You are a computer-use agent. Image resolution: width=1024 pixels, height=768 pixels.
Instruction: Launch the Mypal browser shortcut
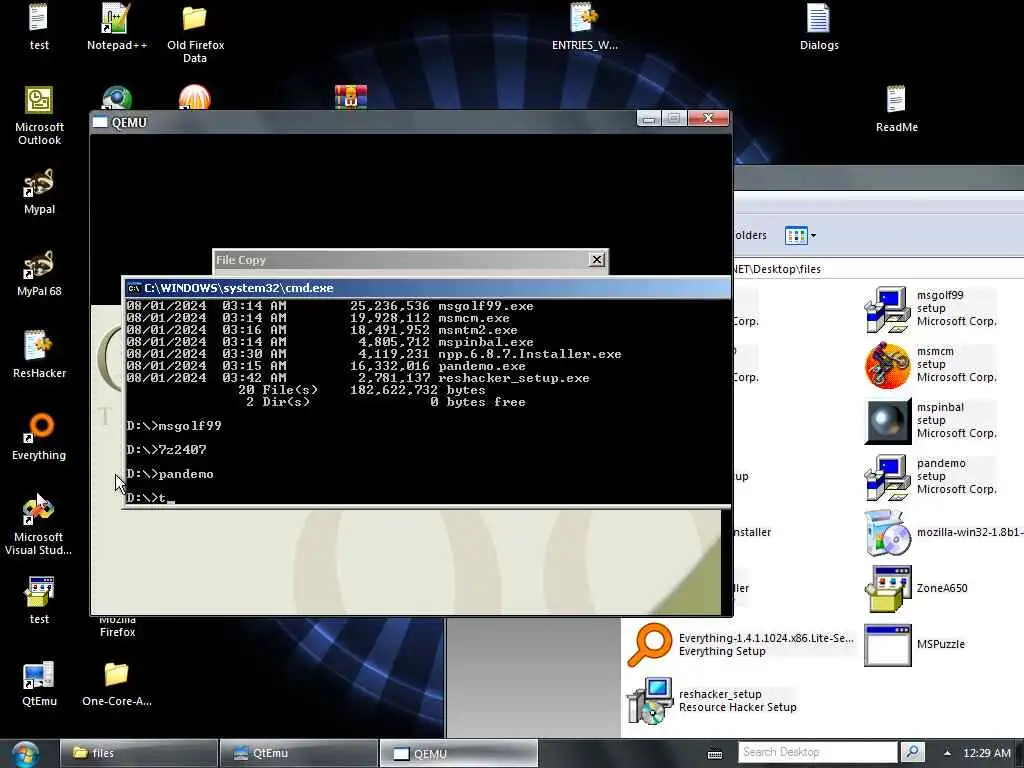click(x=39, y=191)
